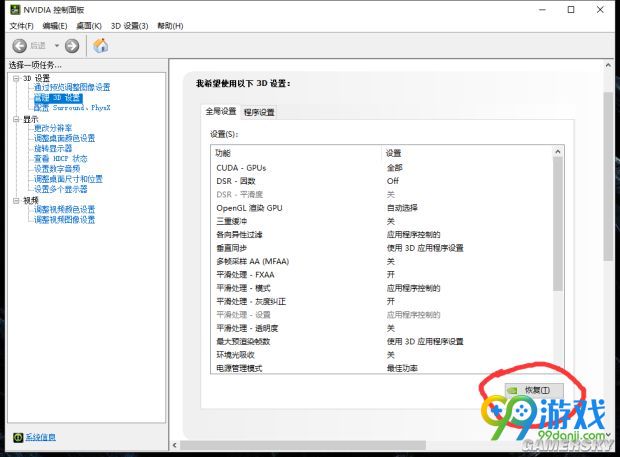Select 各向异性过滤 setting row
620x457 pixels.
[382, 234]
